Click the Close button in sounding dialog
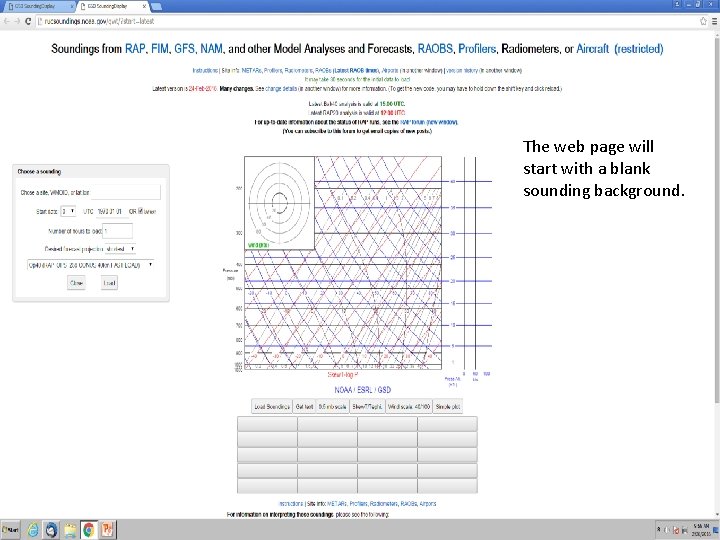This screenshot has width=720, height=540. 76,283
